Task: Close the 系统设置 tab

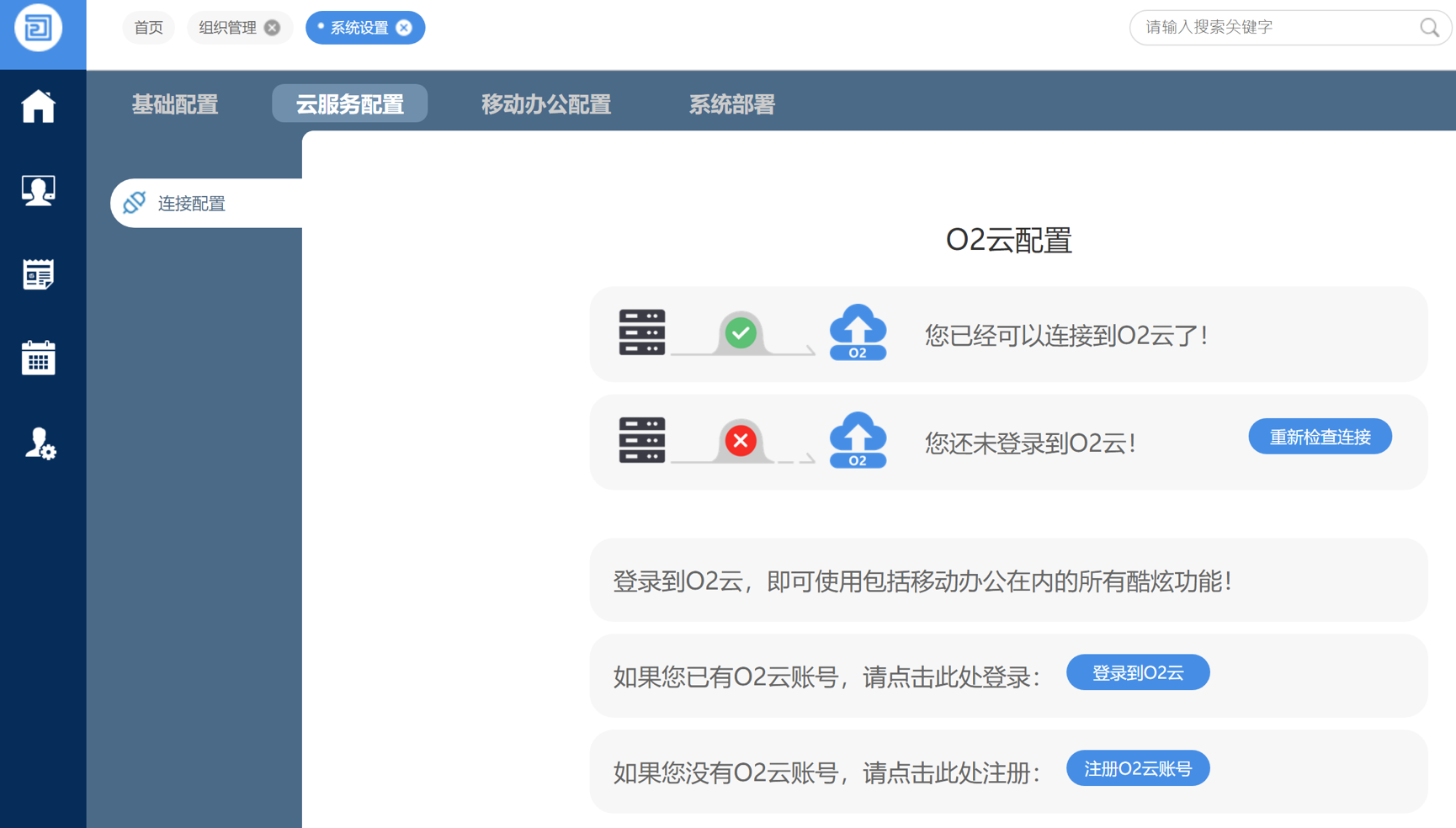Action: [x=405, y=28]
